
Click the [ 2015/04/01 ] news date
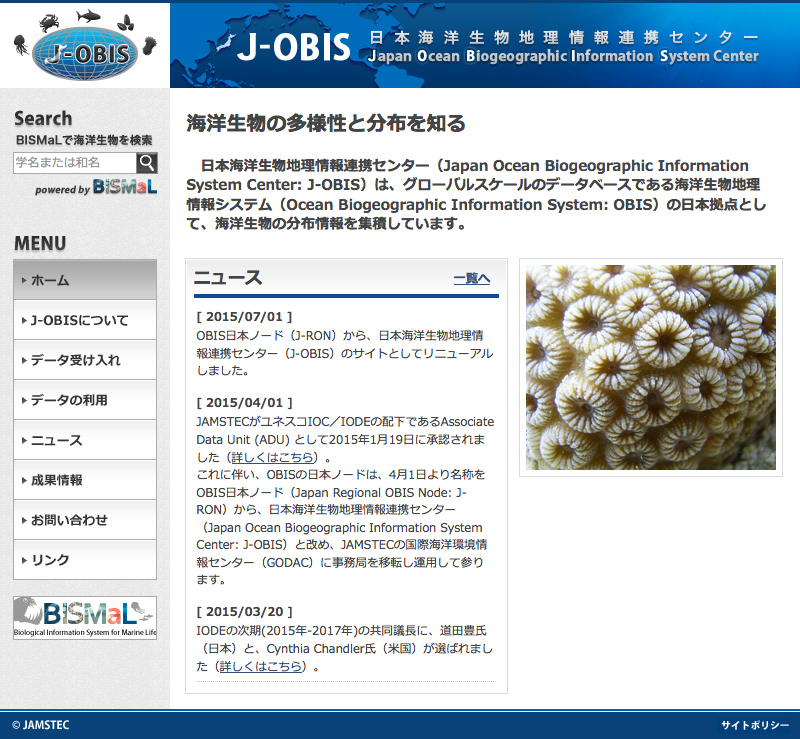pyautogui.click(x=244, y=403)
